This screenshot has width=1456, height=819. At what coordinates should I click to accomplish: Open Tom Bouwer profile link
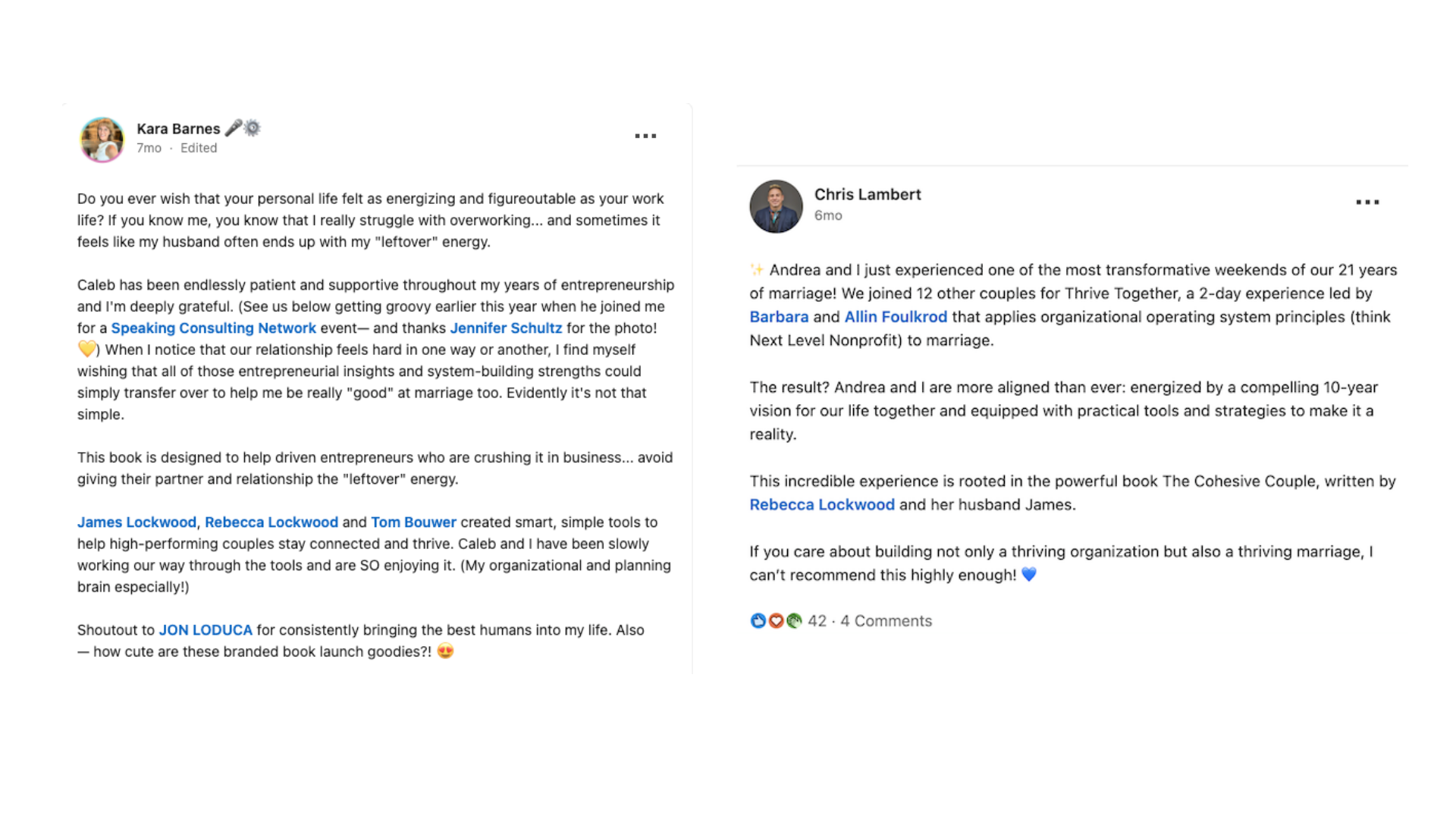click(413, 522)
